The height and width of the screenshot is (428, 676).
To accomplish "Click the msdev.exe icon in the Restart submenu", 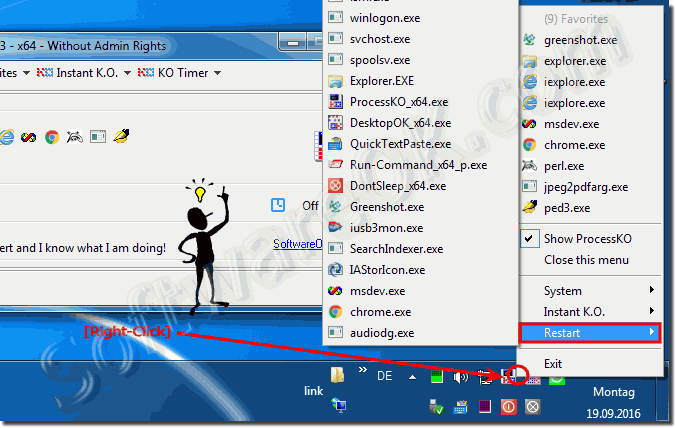I will click(x=335, y=291).
